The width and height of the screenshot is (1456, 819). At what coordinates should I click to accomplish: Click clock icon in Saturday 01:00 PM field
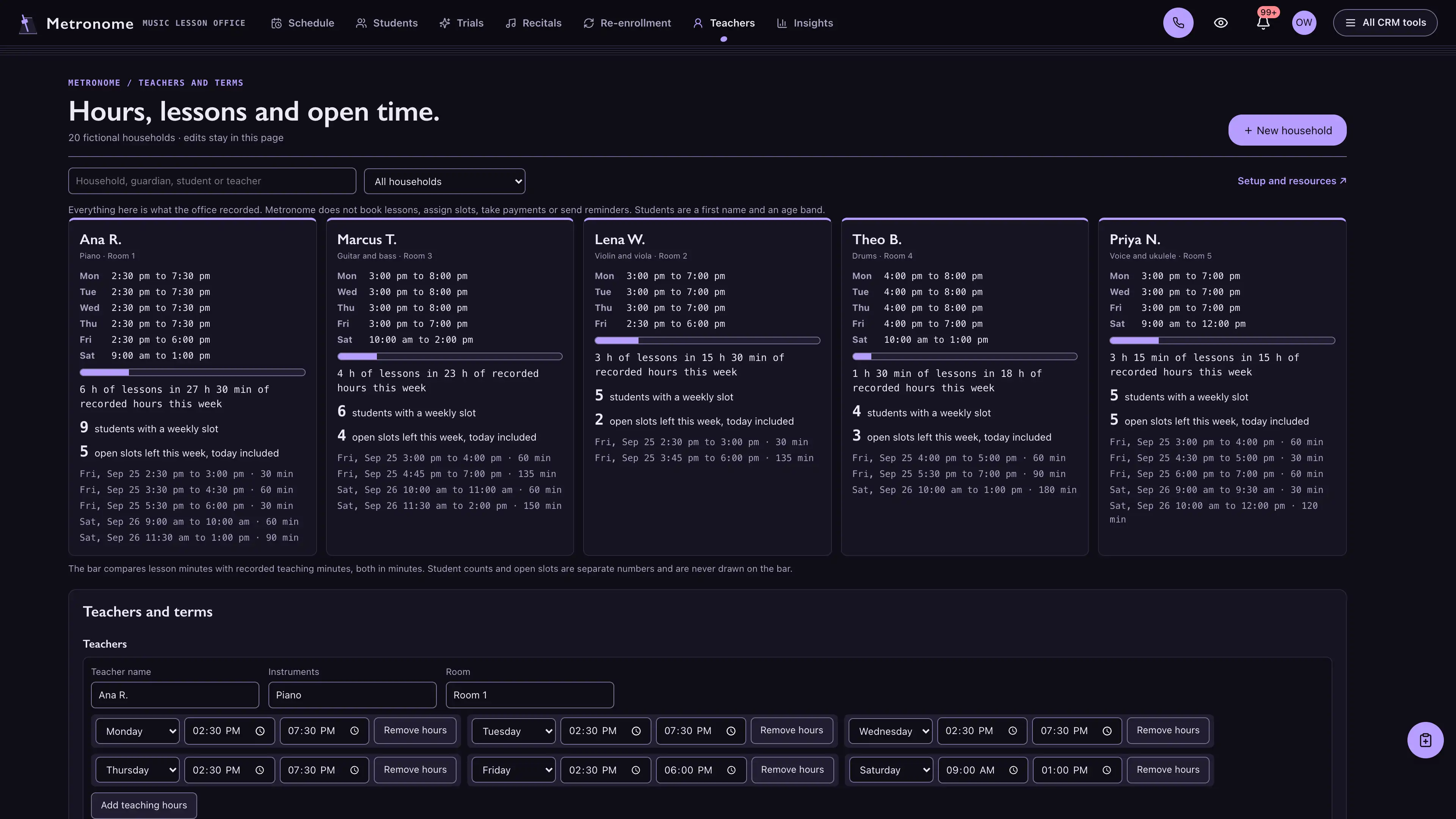[x=1107, y=770]
